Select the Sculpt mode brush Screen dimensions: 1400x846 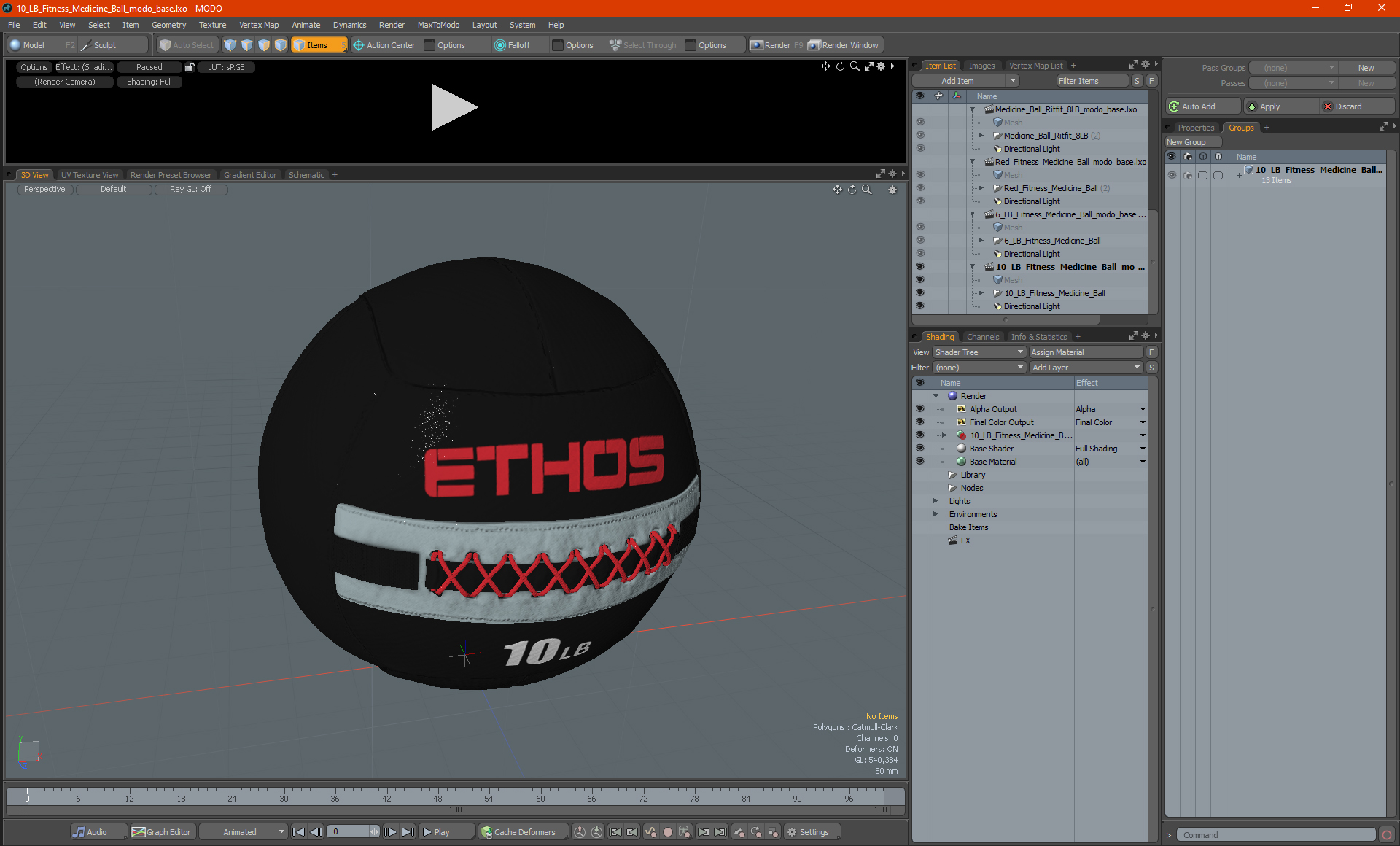[x=105, y=45]
